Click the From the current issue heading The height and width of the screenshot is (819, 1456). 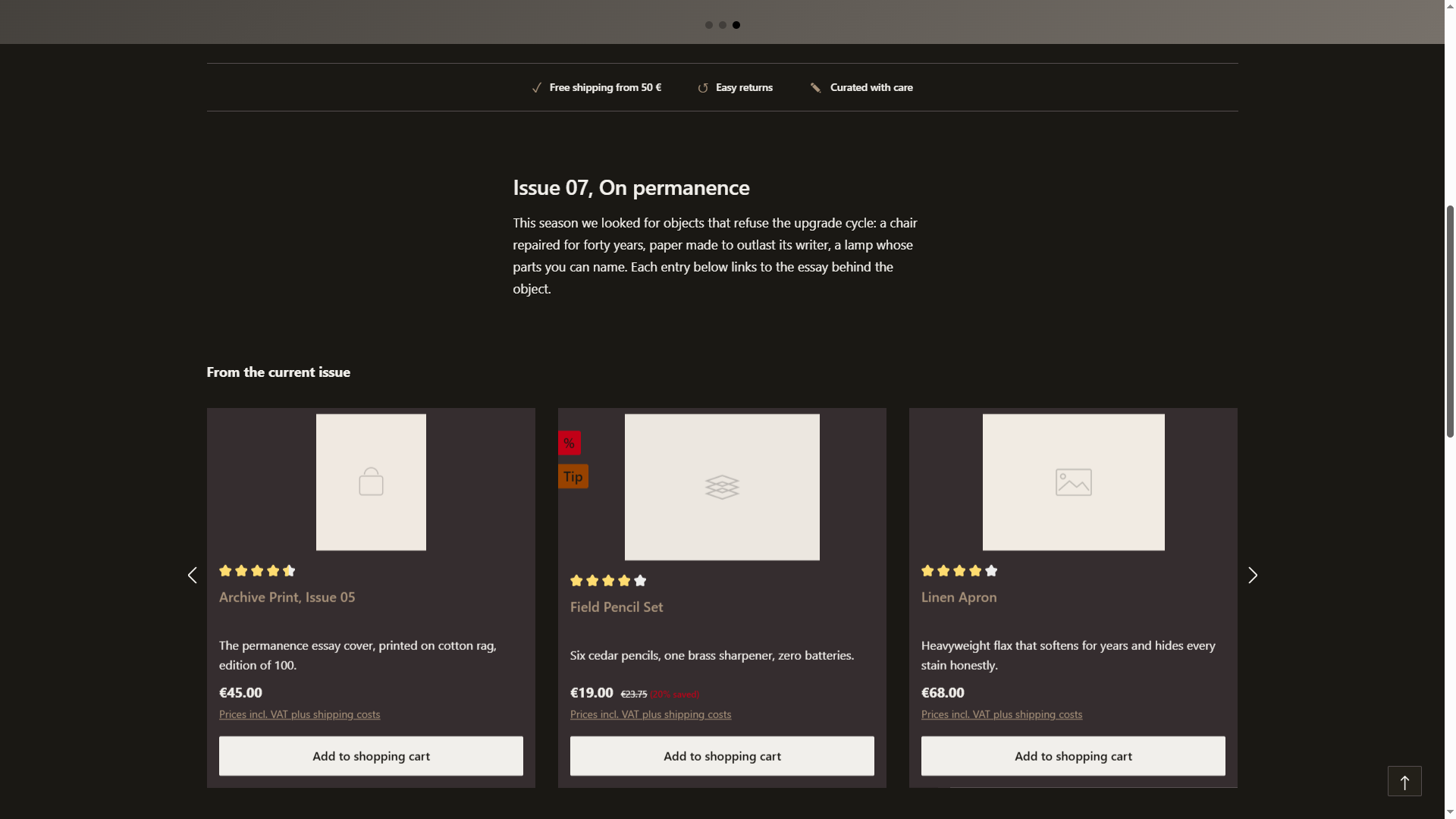click(278, 372)
